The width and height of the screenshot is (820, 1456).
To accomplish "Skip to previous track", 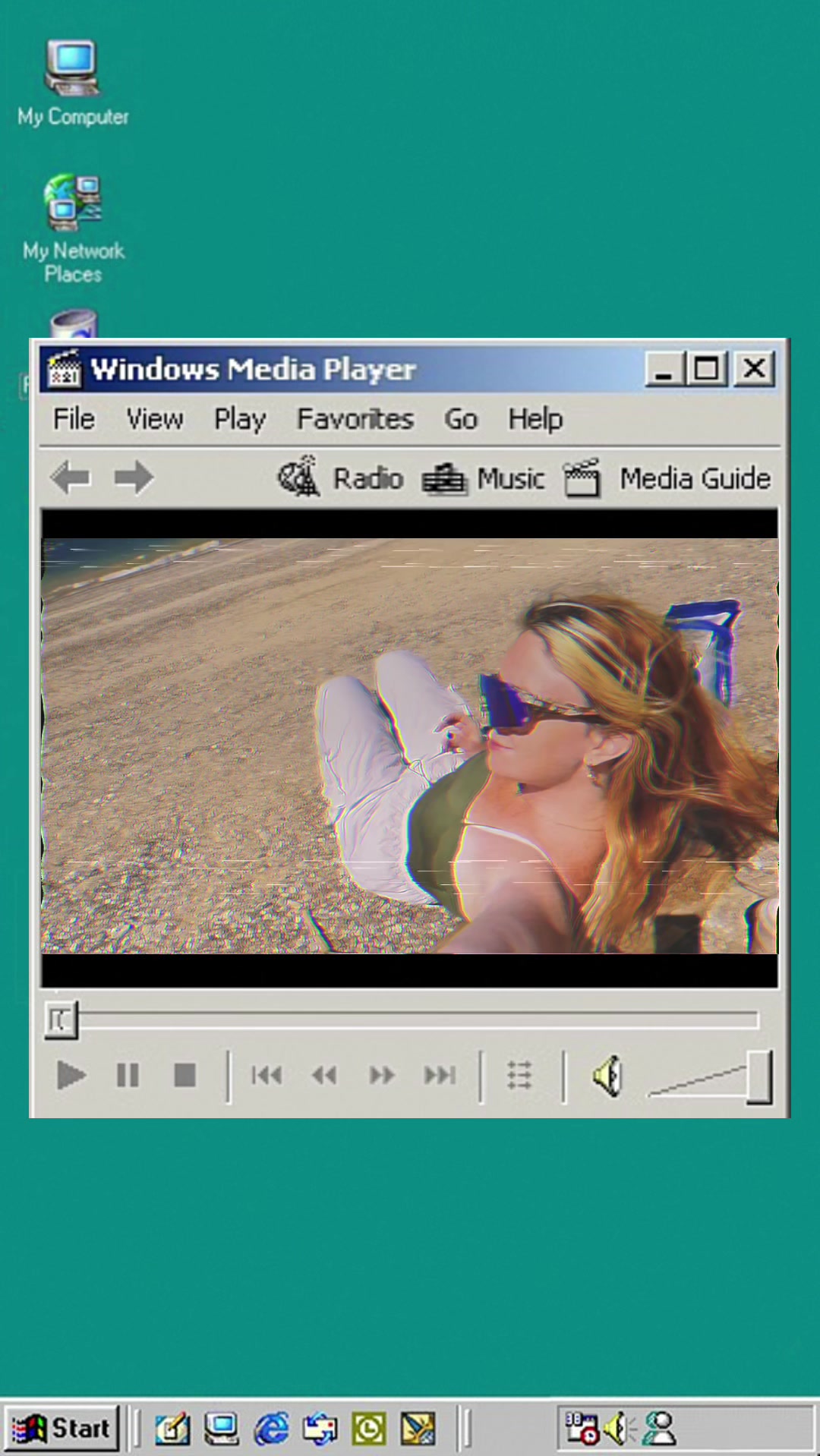I will click(x=266, y=1075).
